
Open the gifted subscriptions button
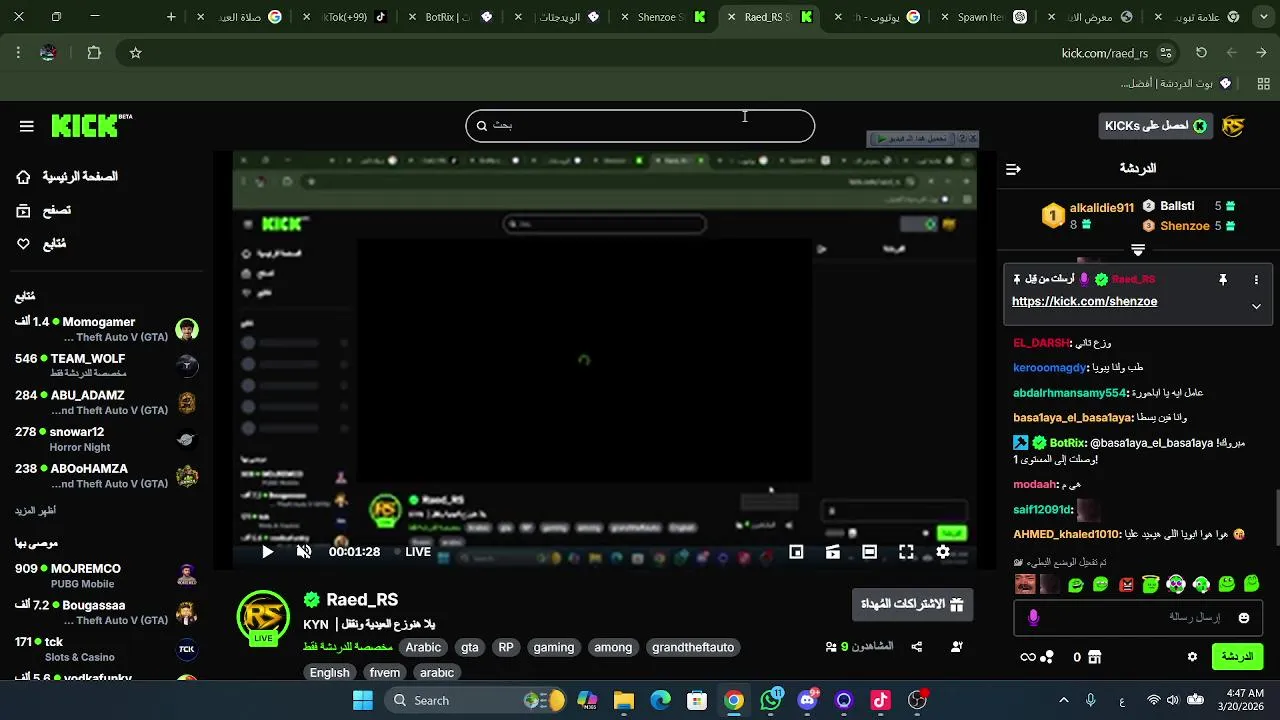(x=912, y=604)
